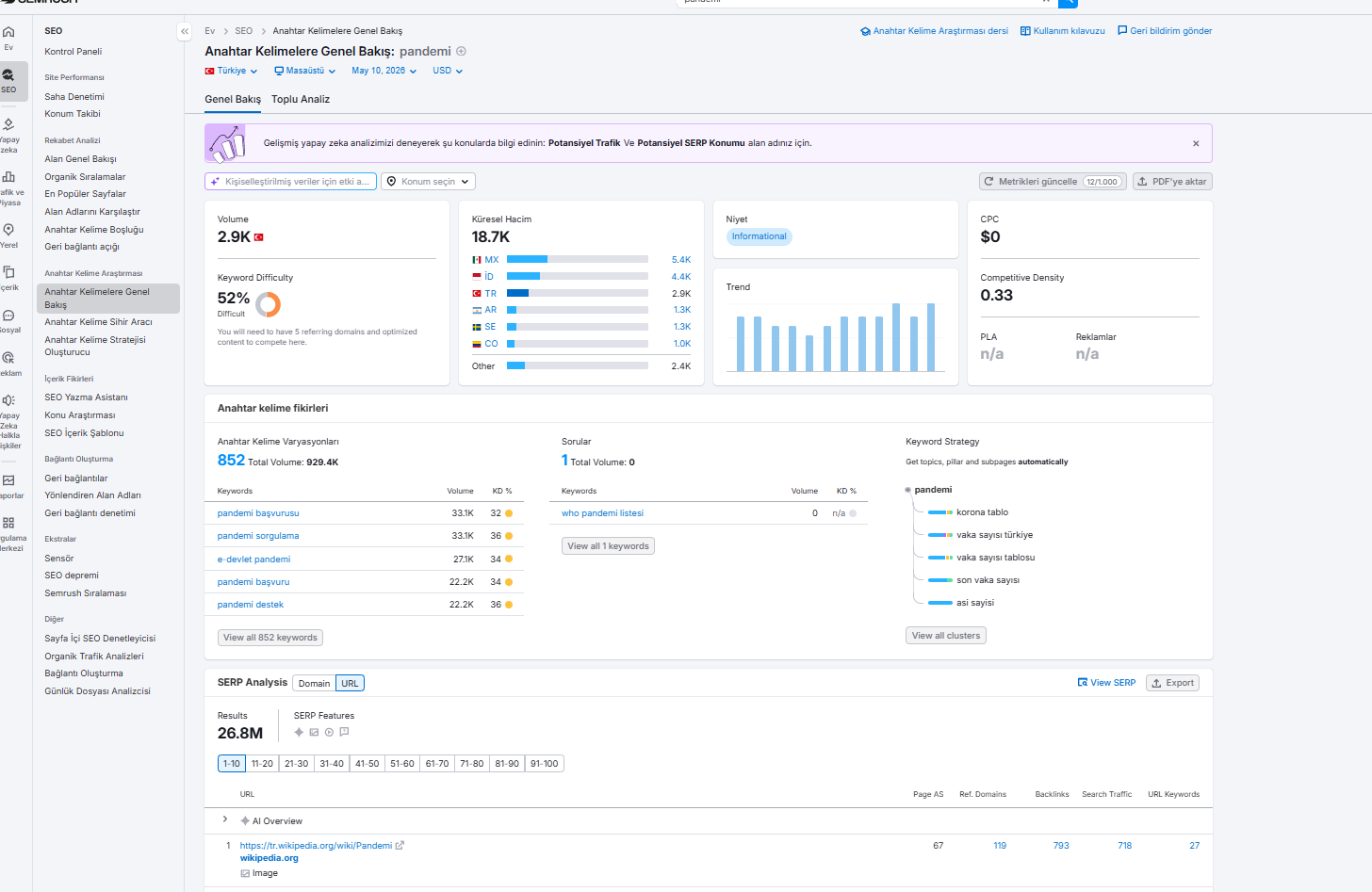
Task: Open the SEO section in left rail
Action: click(x=9, y=81)
